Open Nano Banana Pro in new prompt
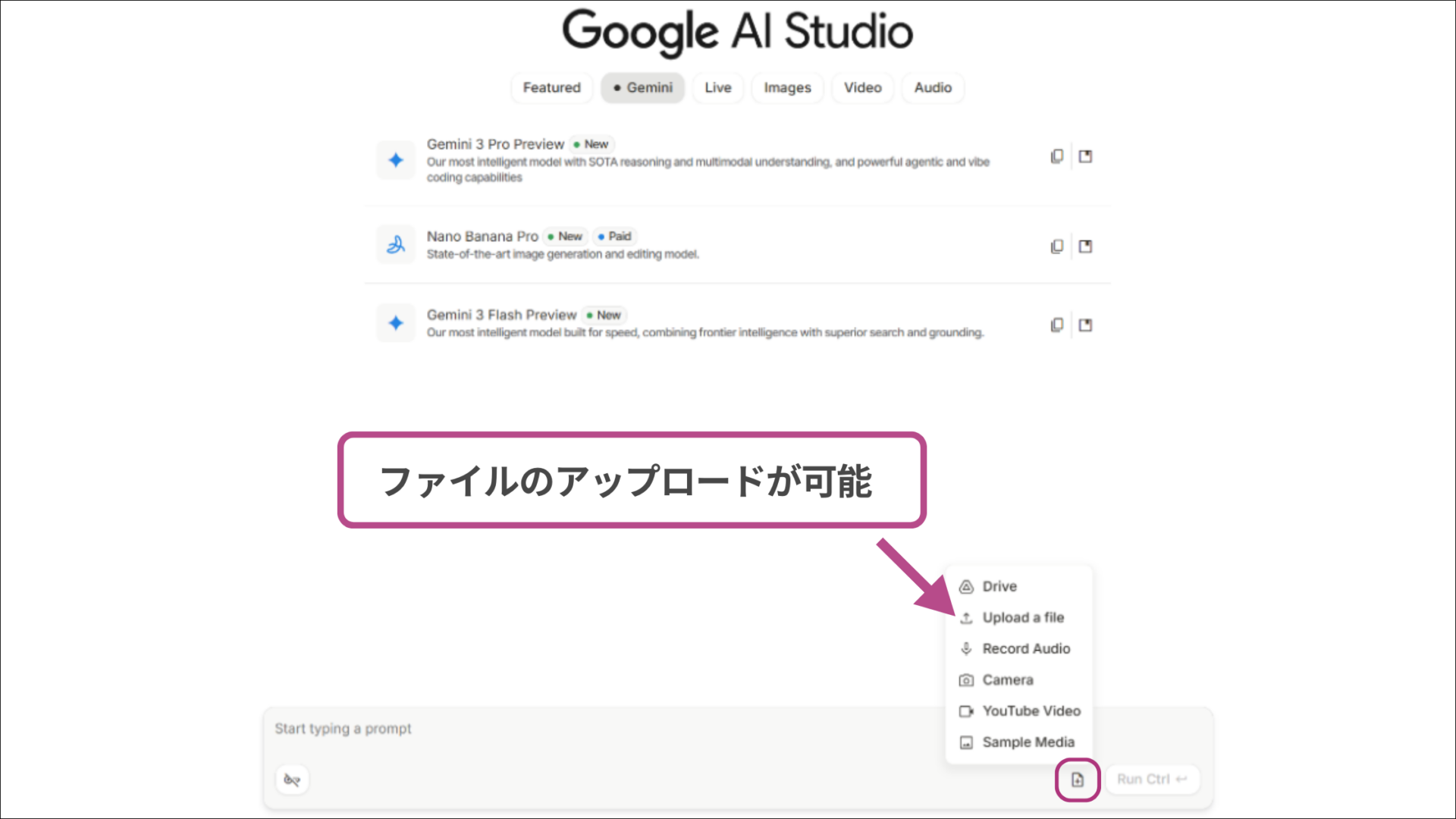This screenshot has width=1456, height=819. 1085,246
